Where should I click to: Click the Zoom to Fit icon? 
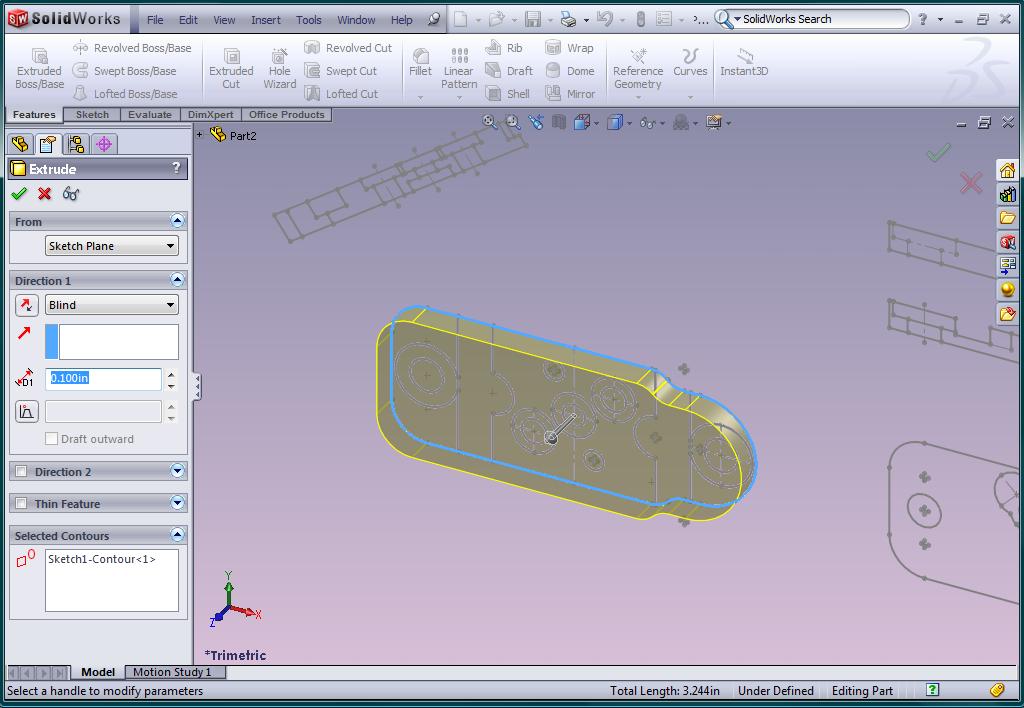click(490, 122)
